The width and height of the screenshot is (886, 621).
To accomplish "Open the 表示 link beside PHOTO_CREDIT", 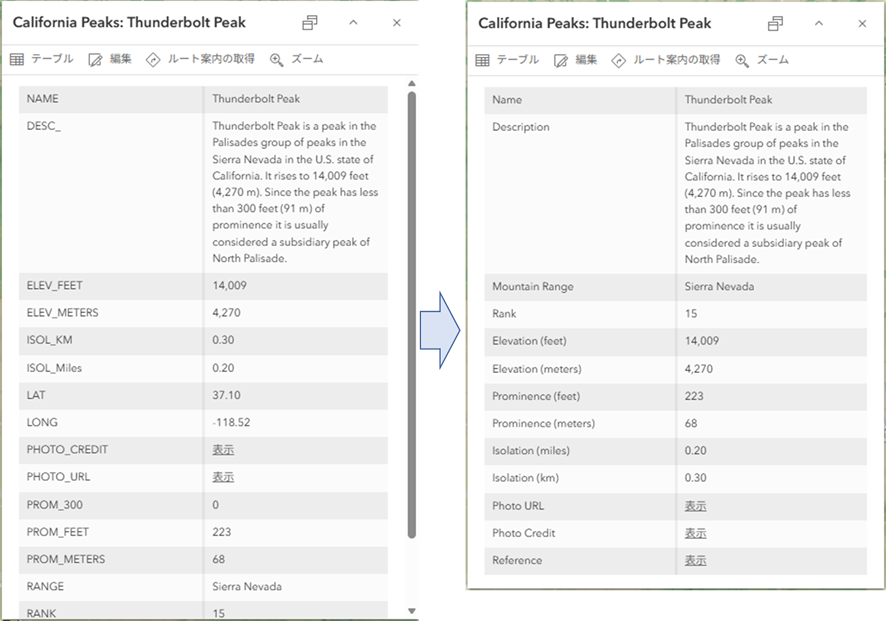I will [223, 450].
